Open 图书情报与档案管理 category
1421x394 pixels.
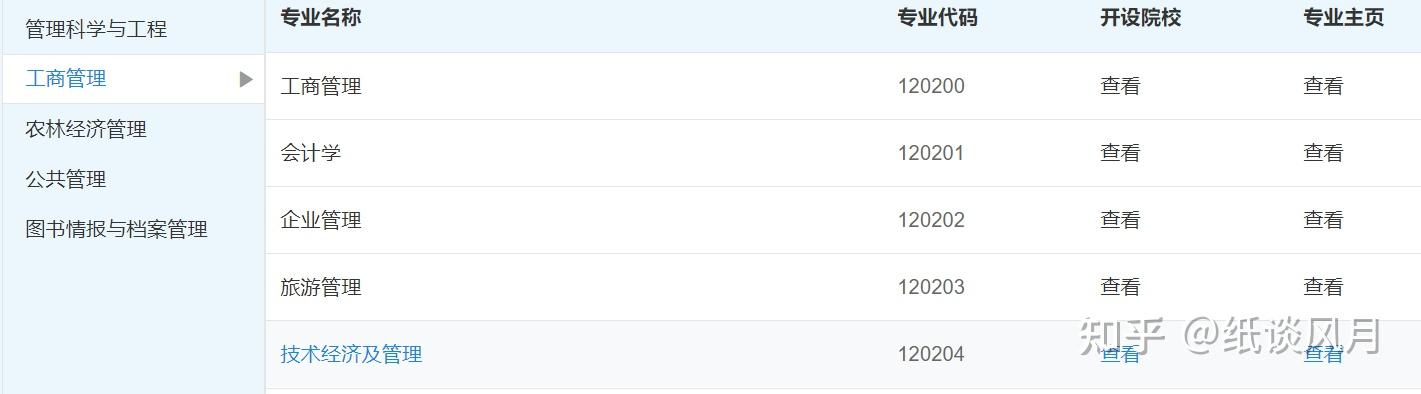click(116, 229)
